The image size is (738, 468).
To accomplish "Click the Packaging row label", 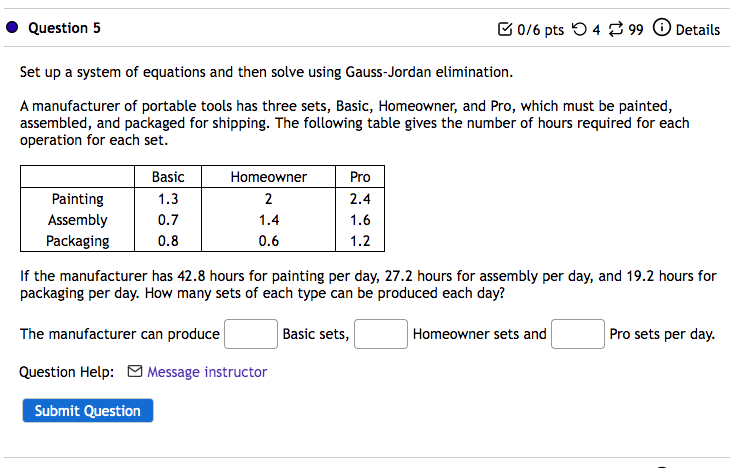I will point(78,240).
